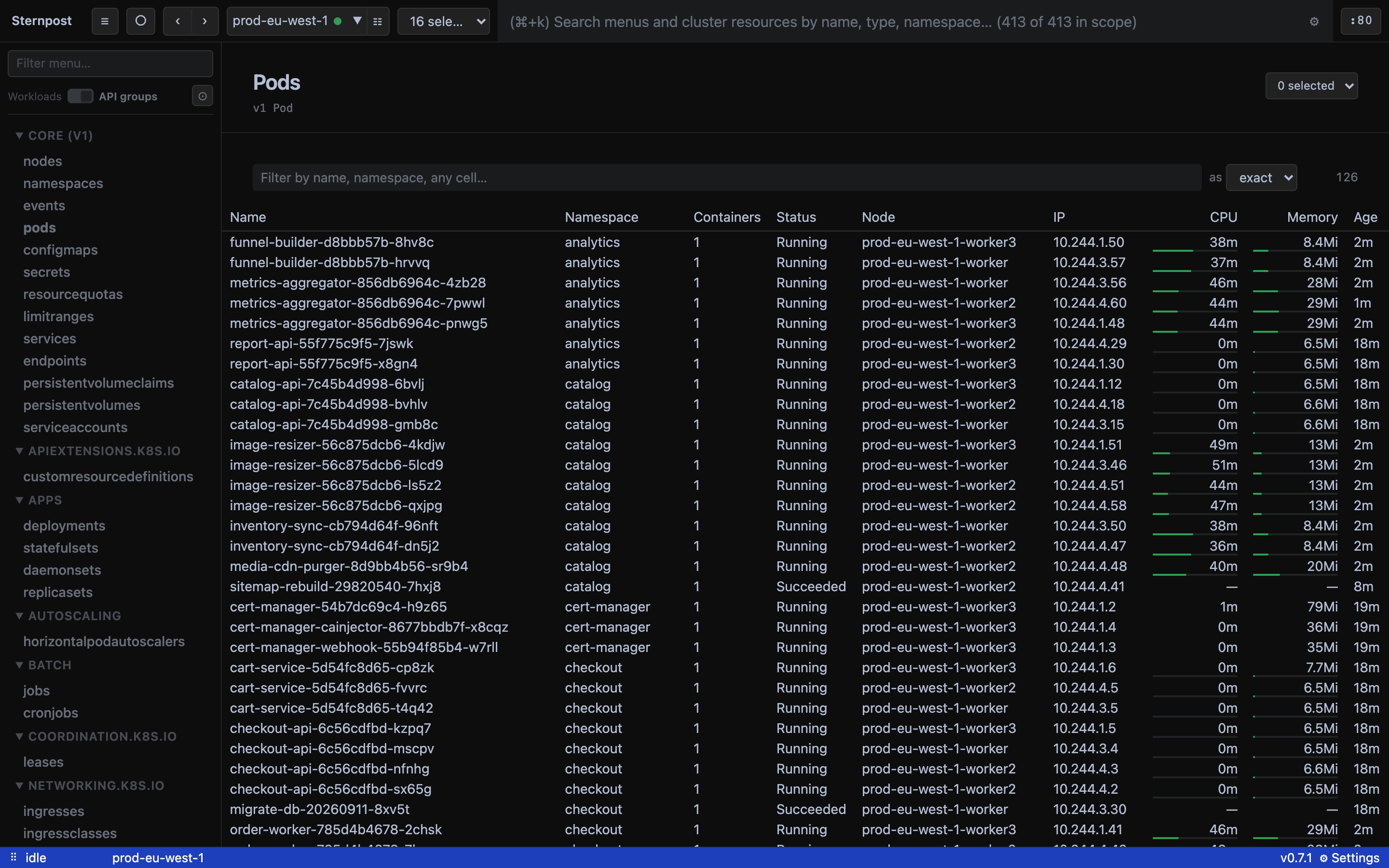This screenshot has height=868, width=1389.
Task: Collapse the CORE (V1) group
Action: (54, 136)
